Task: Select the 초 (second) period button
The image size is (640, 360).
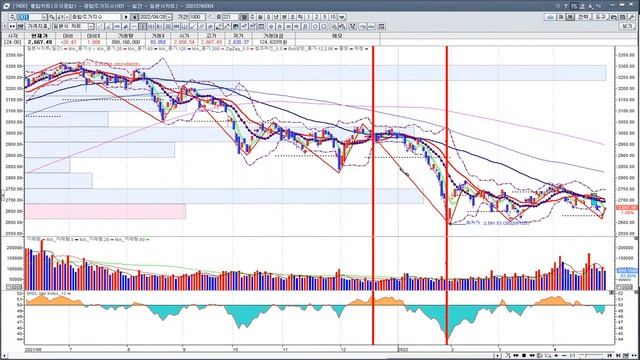Action: [292, 17]
